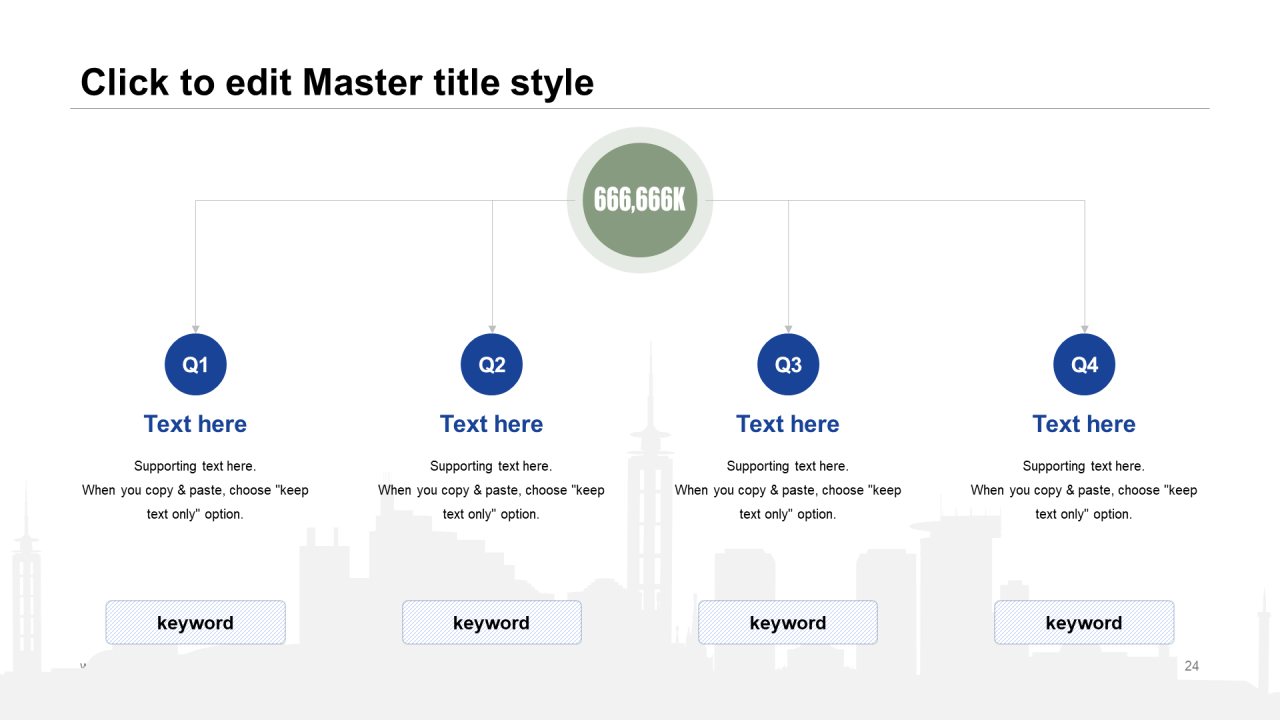Viewport: 1280px width, 720px height.
Task: Click the Q2 blue circle
Action: click(x=491, y=365)
